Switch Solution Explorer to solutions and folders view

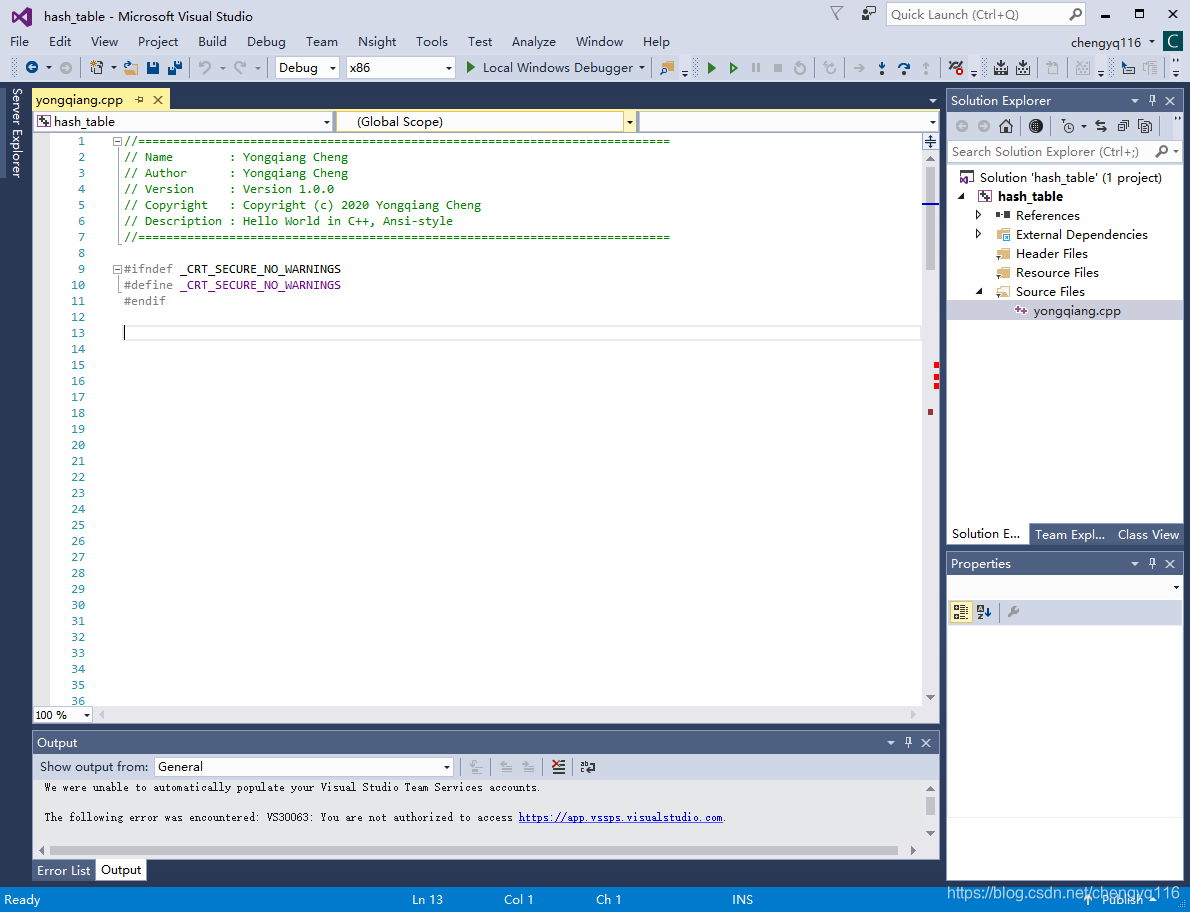(1035, 127)
